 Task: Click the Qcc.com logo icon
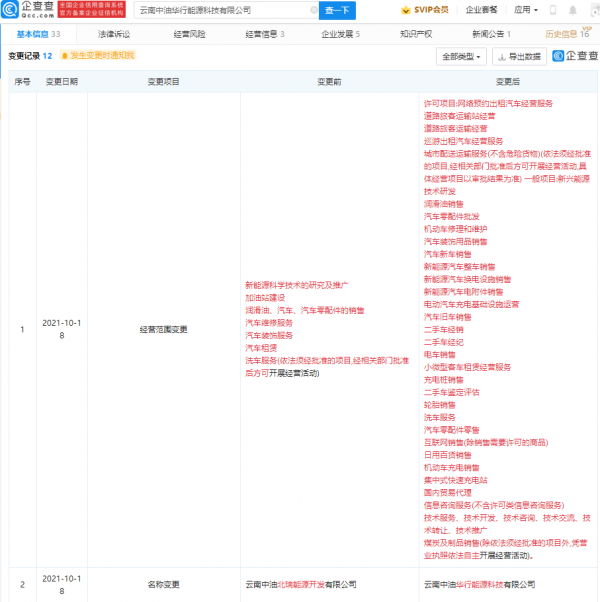point(10,10)
